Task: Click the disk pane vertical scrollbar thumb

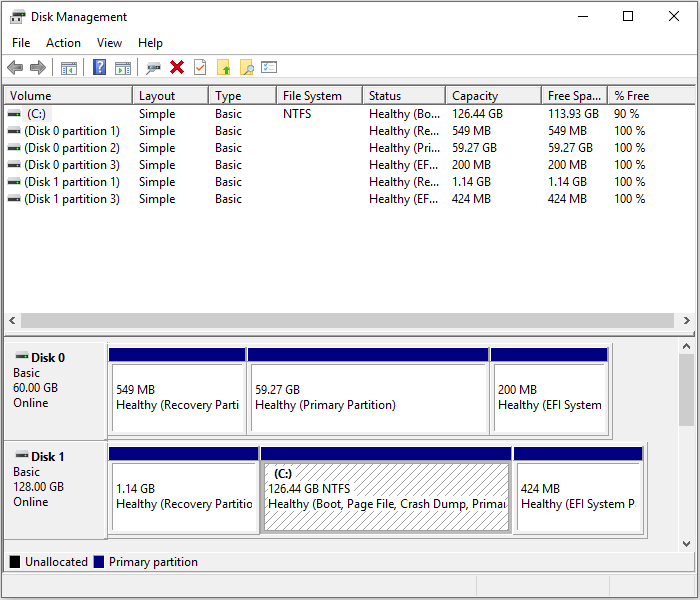Action: coord(686,390)
